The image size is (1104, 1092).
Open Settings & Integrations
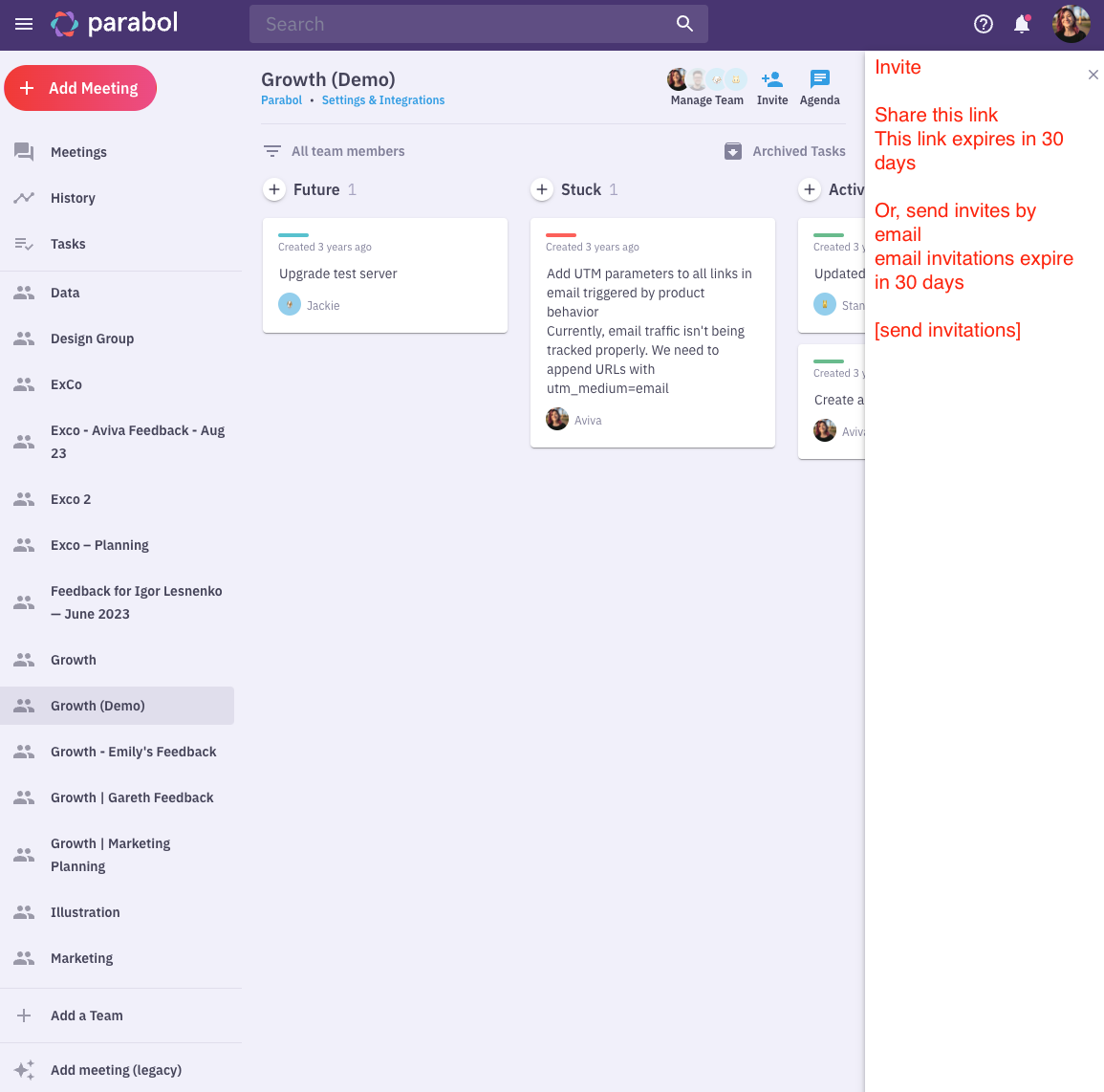pos(382,99)
